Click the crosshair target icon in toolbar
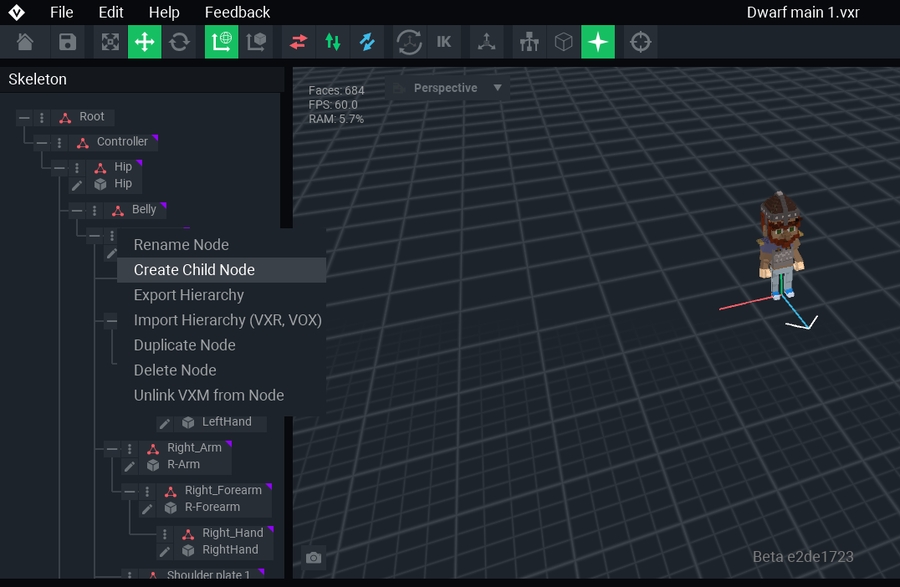Viewport: 900px width, 587px height. (x=641, y=42)
